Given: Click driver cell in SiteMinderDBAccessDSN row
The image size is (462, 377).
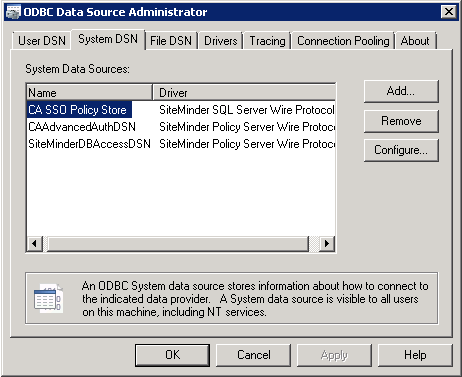Looking at the screenshot, I should (247, 144).
